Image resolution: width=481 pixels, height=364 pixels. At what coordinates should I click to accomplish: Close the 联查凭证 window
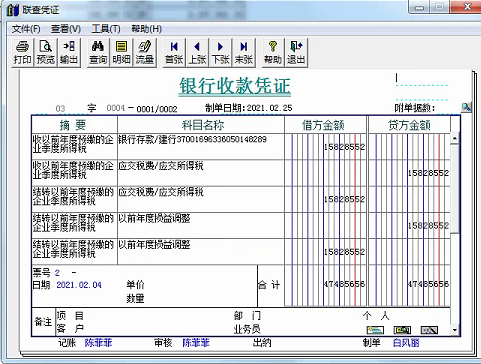coord(468,7)
